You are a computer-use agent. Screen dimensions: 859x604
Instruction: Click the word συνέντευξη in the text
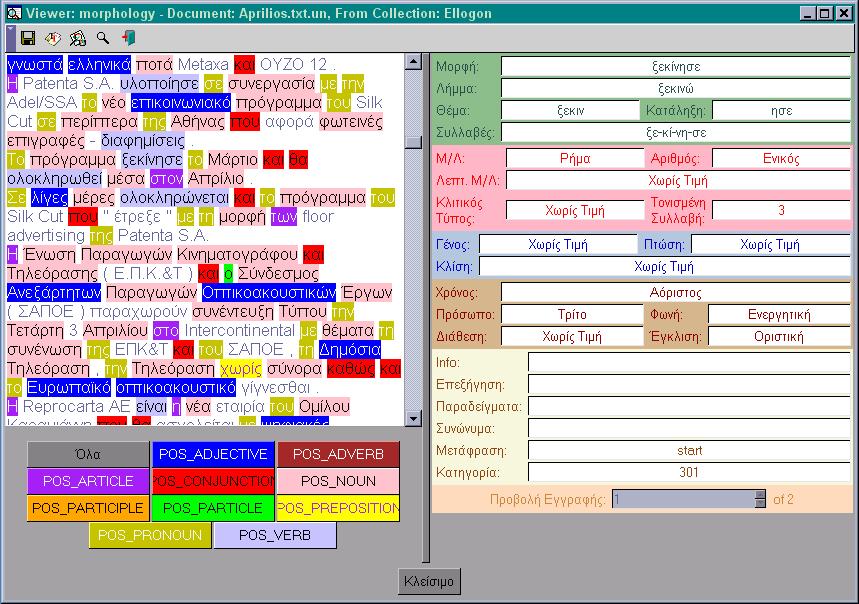[x=233, y=312]
